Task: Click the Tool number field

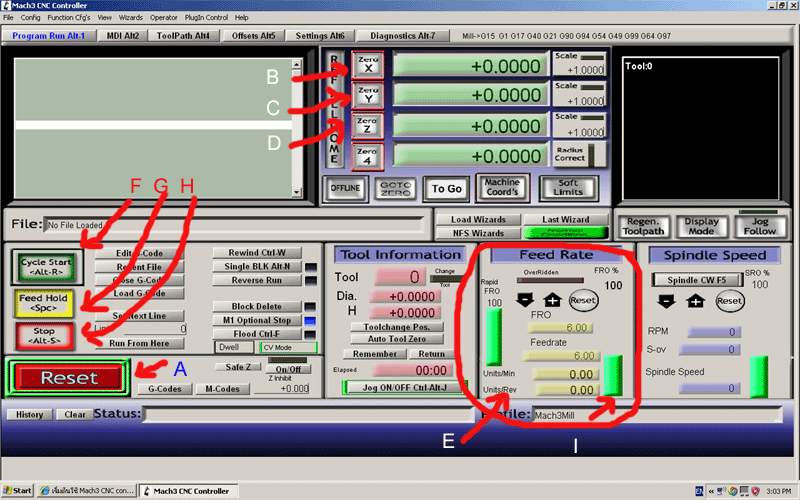Action: (x=399, y=277)
